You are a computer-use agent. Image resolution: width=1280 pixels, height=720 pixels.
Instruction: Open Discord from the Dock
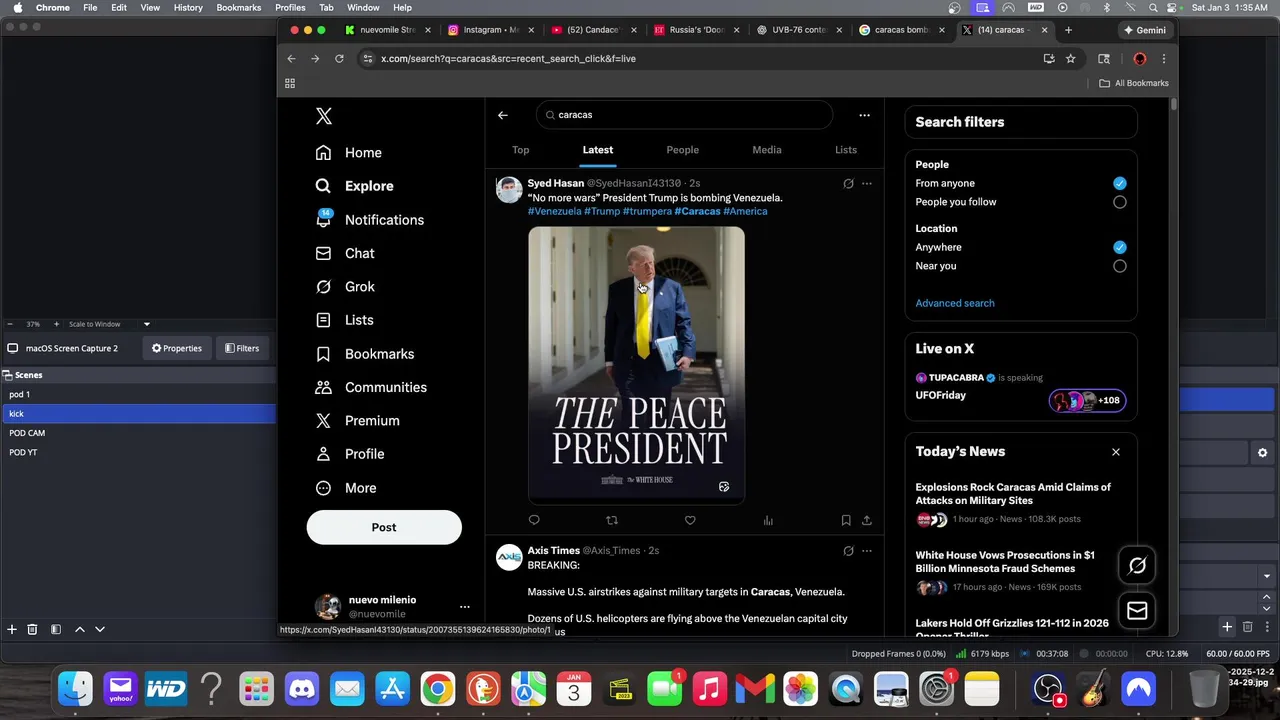click(x=301, y=689)
